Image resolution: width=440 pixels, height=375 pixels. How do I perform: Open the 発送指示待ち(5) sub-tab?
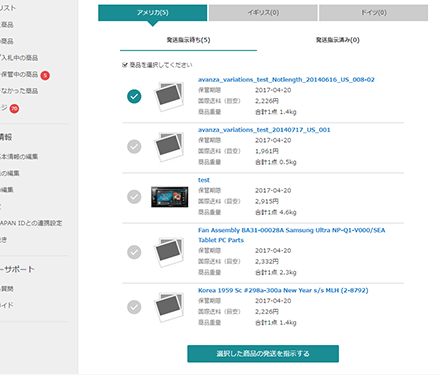[x=188, y=40]
